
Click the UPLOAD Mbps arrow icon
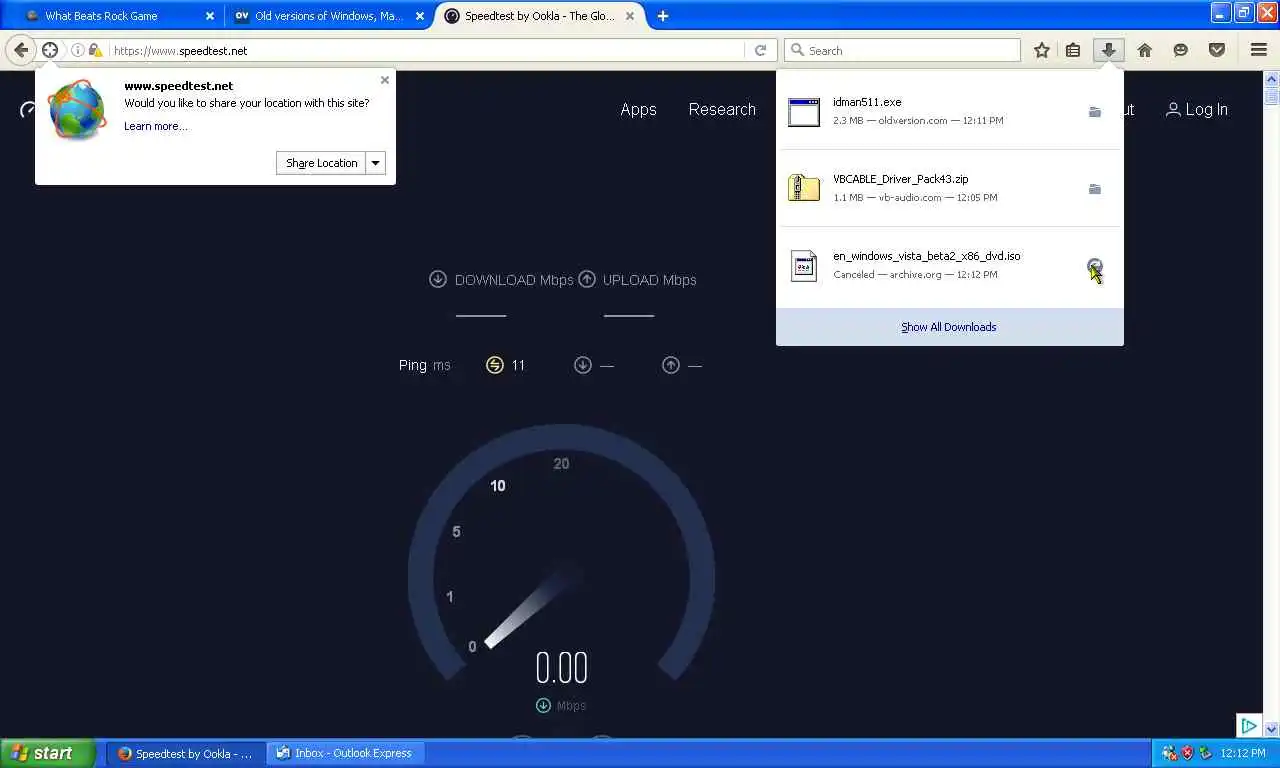pyautogui.click(x=587, y=279)
